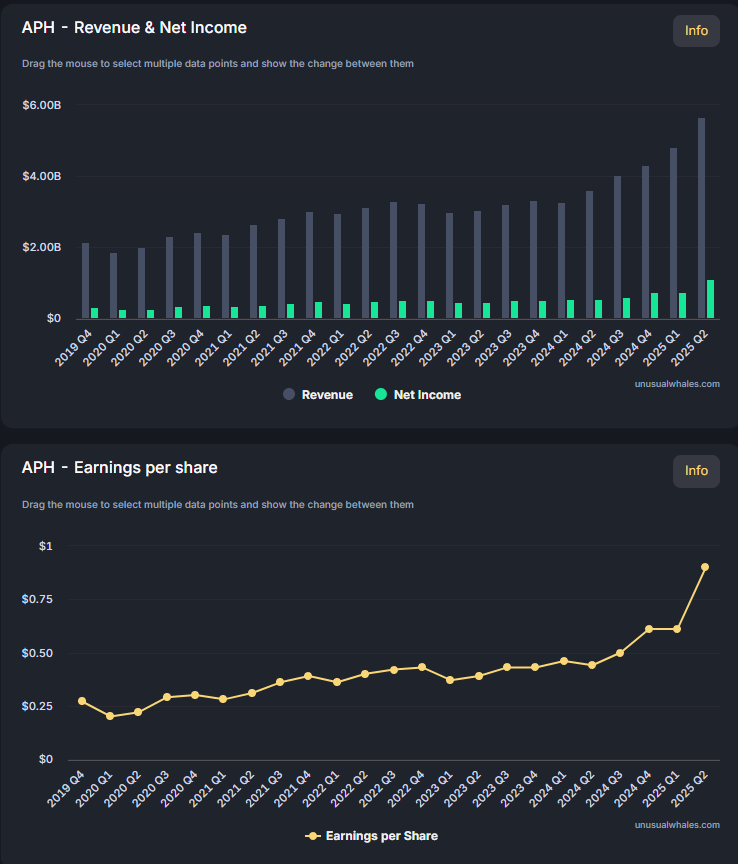Click the gray Revenue legend dot
738x864 pixels.
289,395
